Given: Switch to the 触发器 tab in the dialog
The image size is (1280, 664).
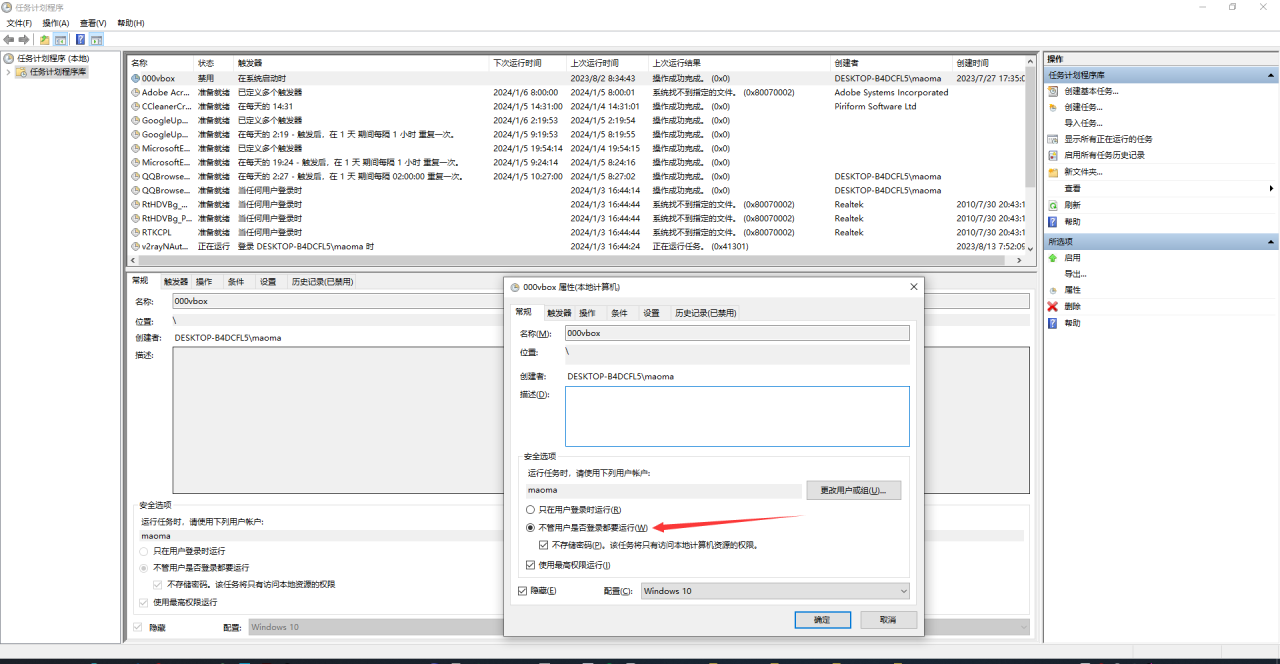Looking at the screenshot, I should coord(559,313).
